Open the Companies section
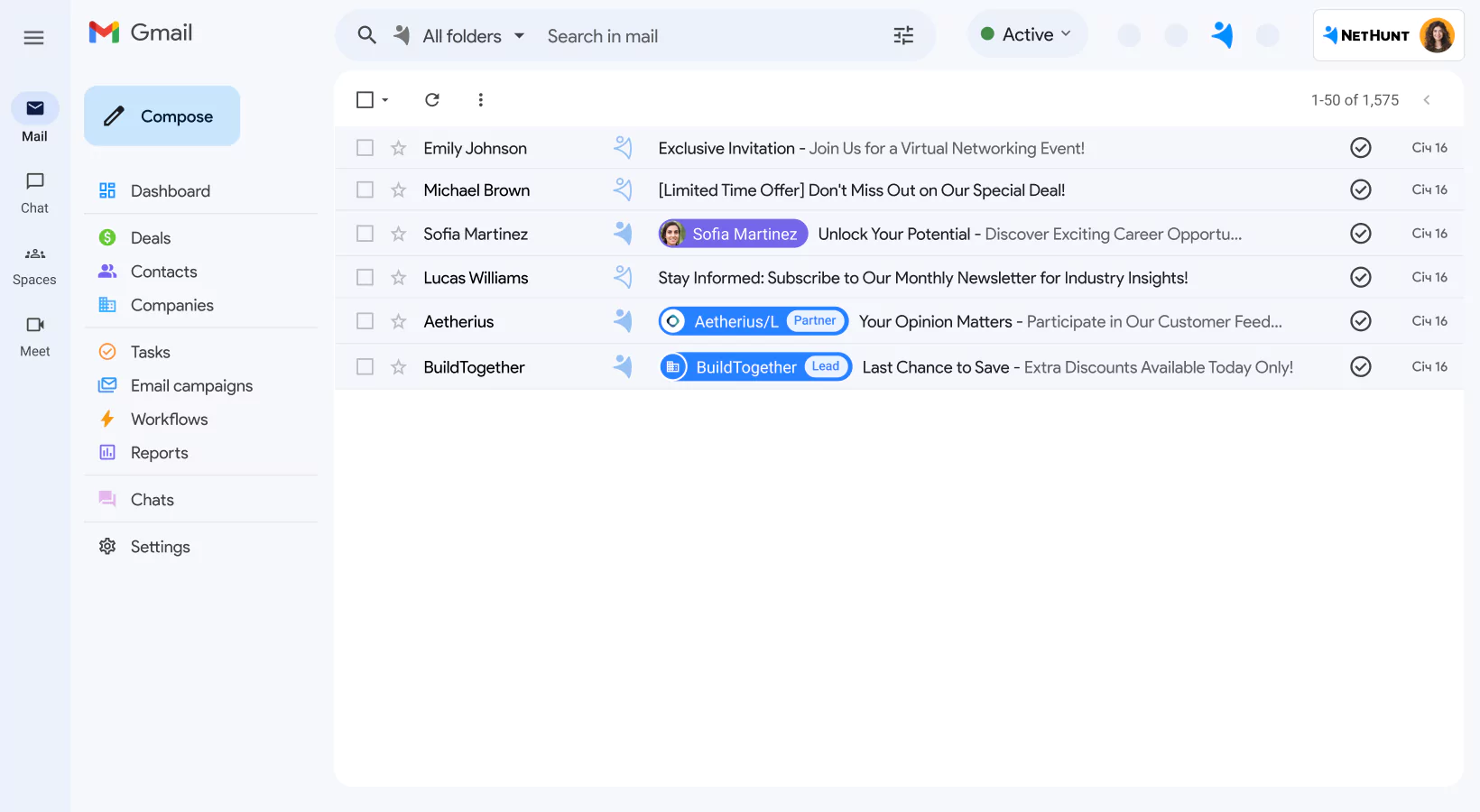The width and height of the screenshot is (1480, 812). tap(171, 305)
